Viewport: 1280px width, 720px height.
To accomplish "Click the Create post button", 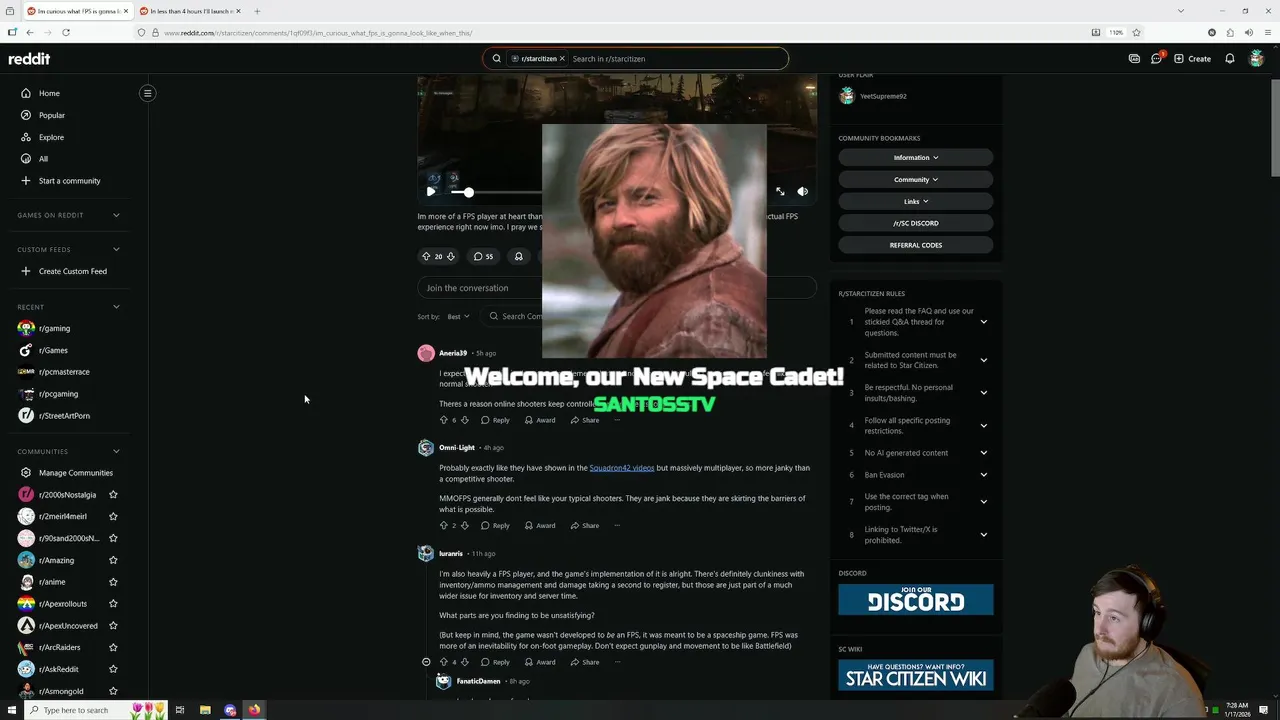I will 1192,59.
